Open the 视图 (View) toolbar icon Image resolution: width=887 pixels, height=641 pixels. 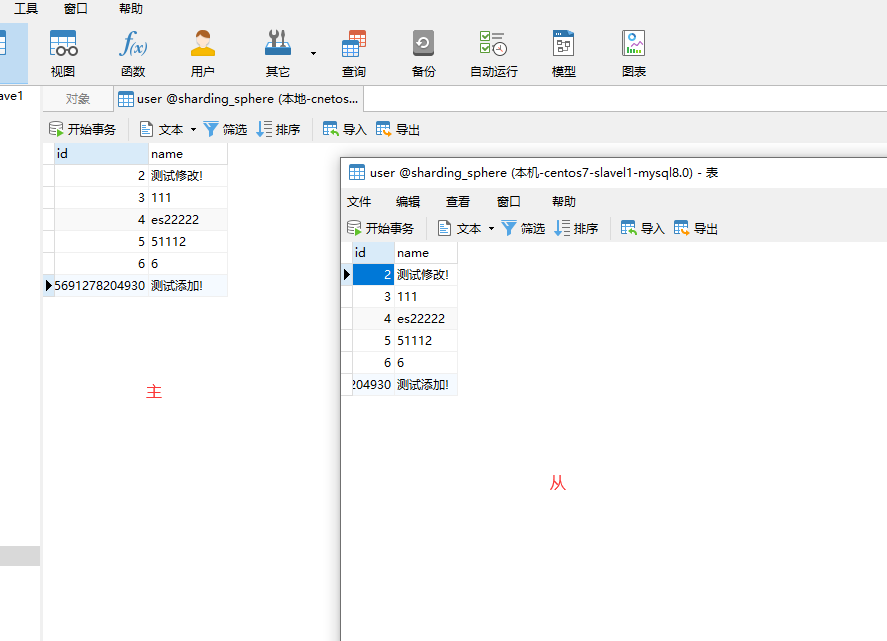pyautogui.click(x=63, y=54)
